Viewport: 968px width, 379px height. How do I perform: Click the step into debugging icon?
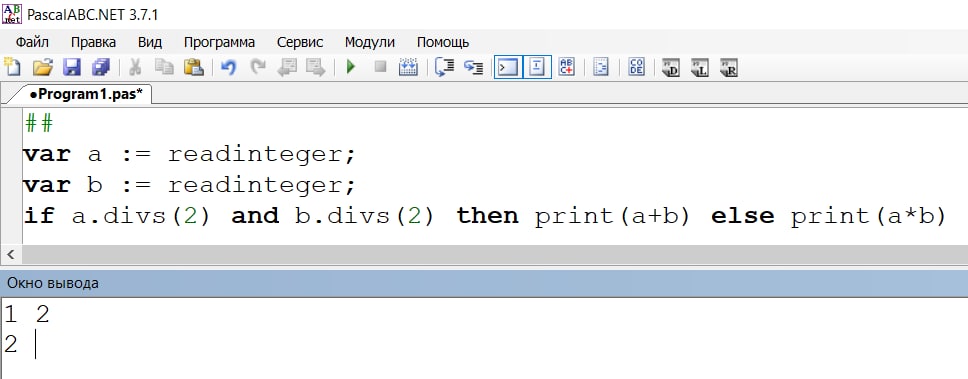point(444,67)
